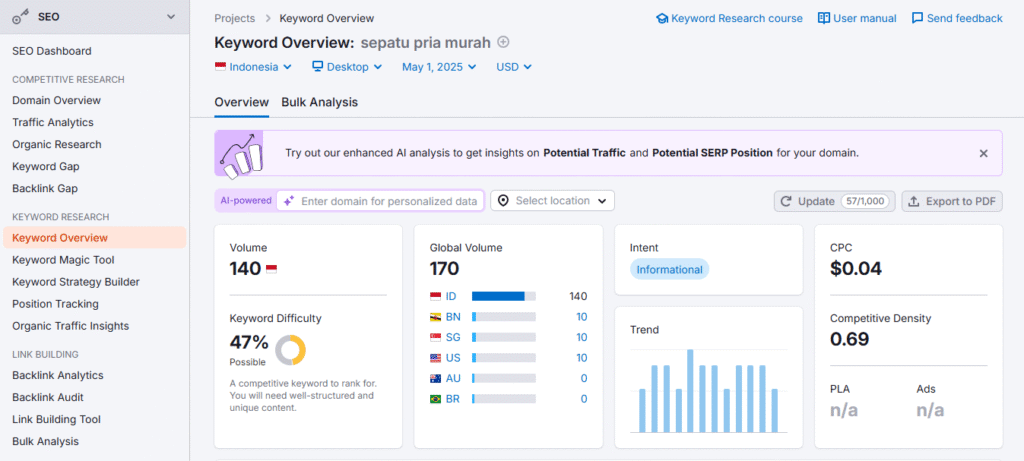Viewport: 1024px width, 461px height.
Task: Open Organic Traffic Insights in the sidebar
Action: tap(71, 326)
